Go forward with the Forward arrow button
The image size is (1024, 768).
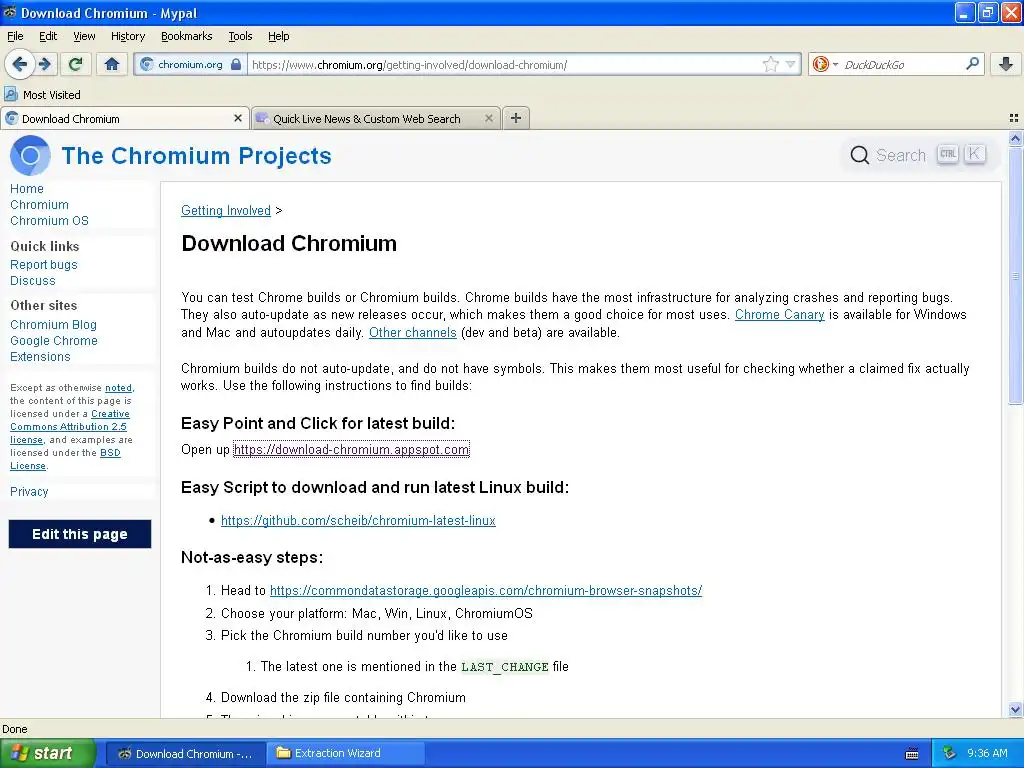[44, 64]
